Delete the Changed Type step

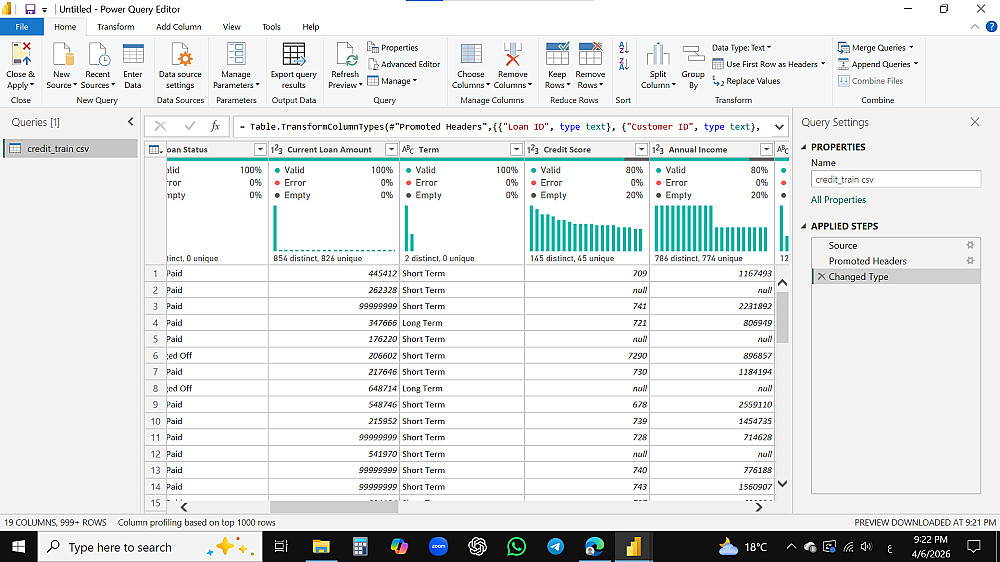(821, 277)
